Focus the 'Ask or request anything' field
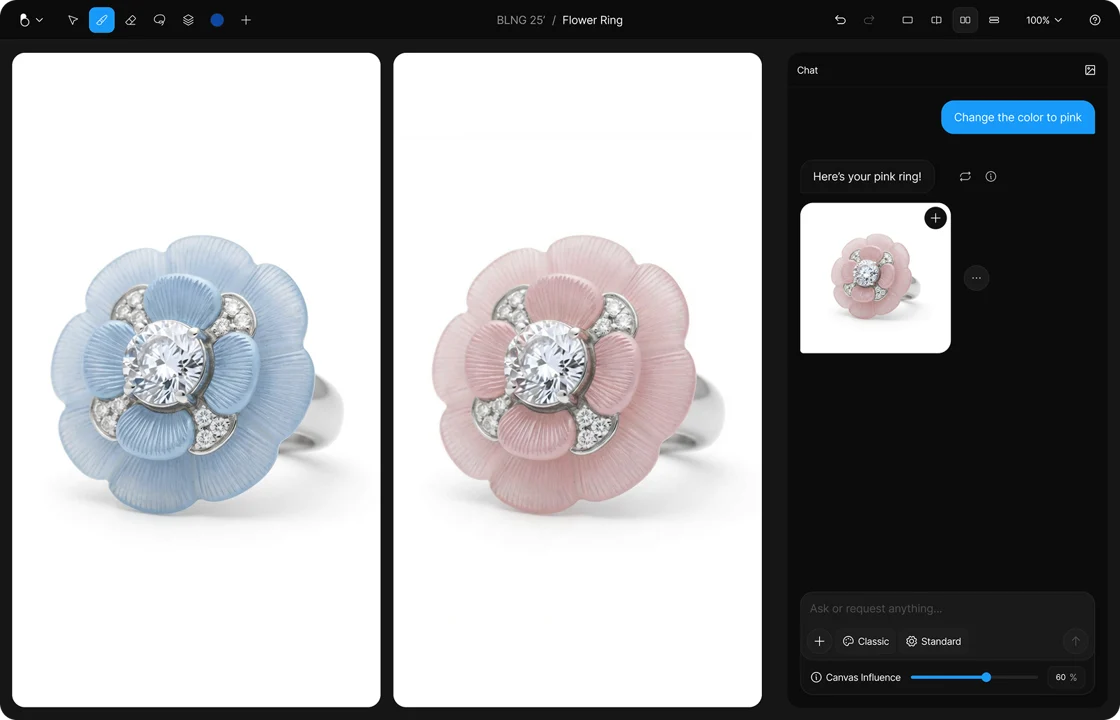The width and height of the screenshot is (1120, 720). [947, 609]
